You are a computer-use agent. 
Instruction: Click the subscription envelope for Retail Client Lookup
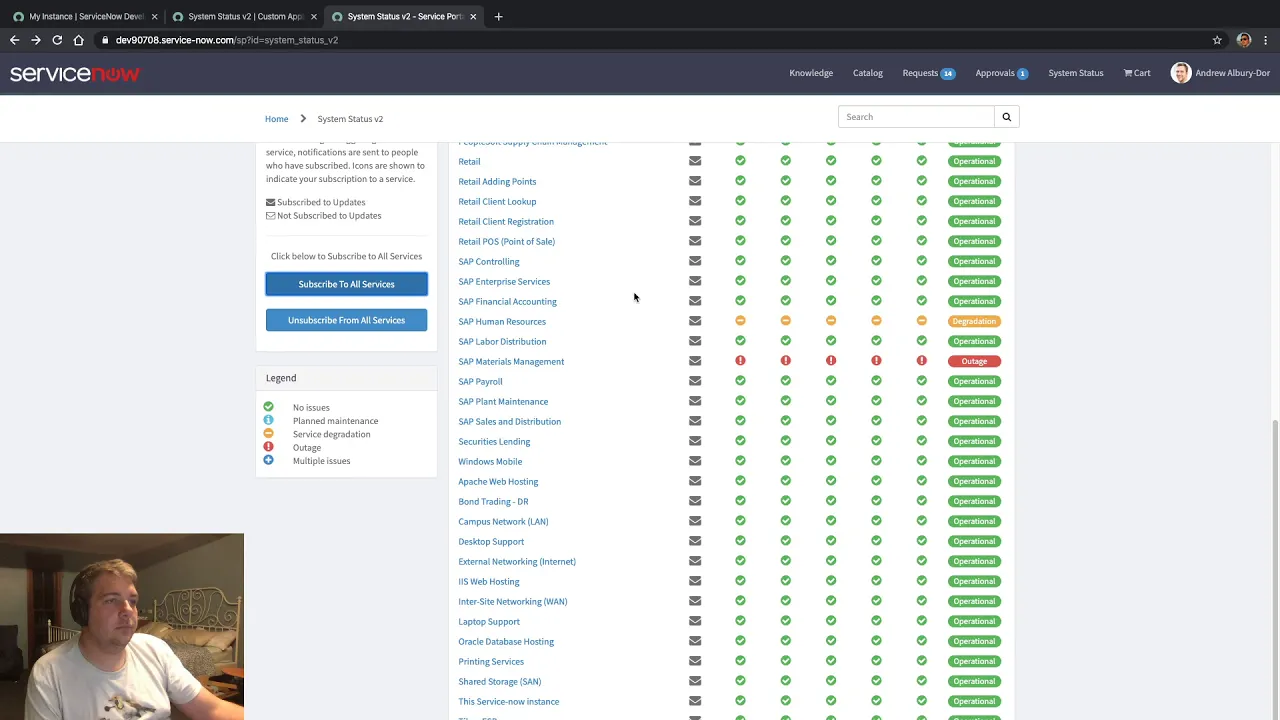[x=695, y=201]
